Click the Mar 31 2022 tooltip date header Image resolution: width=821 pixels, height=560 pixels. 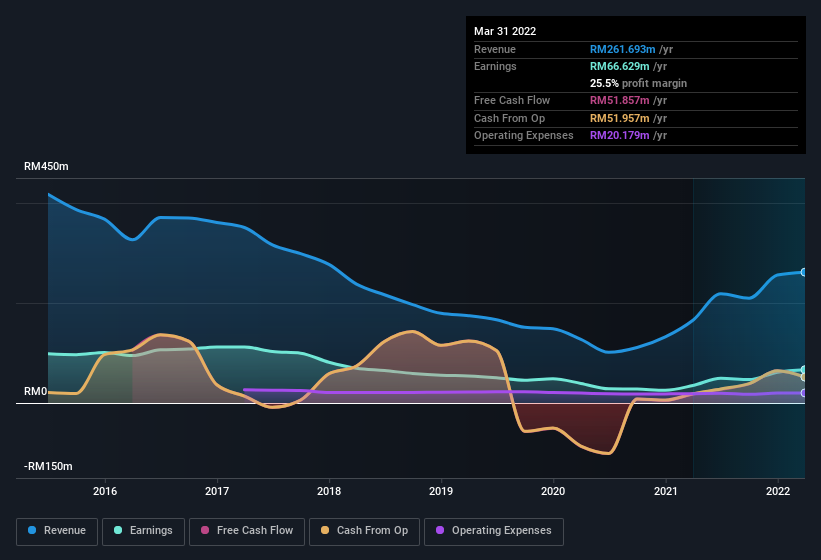505,31
